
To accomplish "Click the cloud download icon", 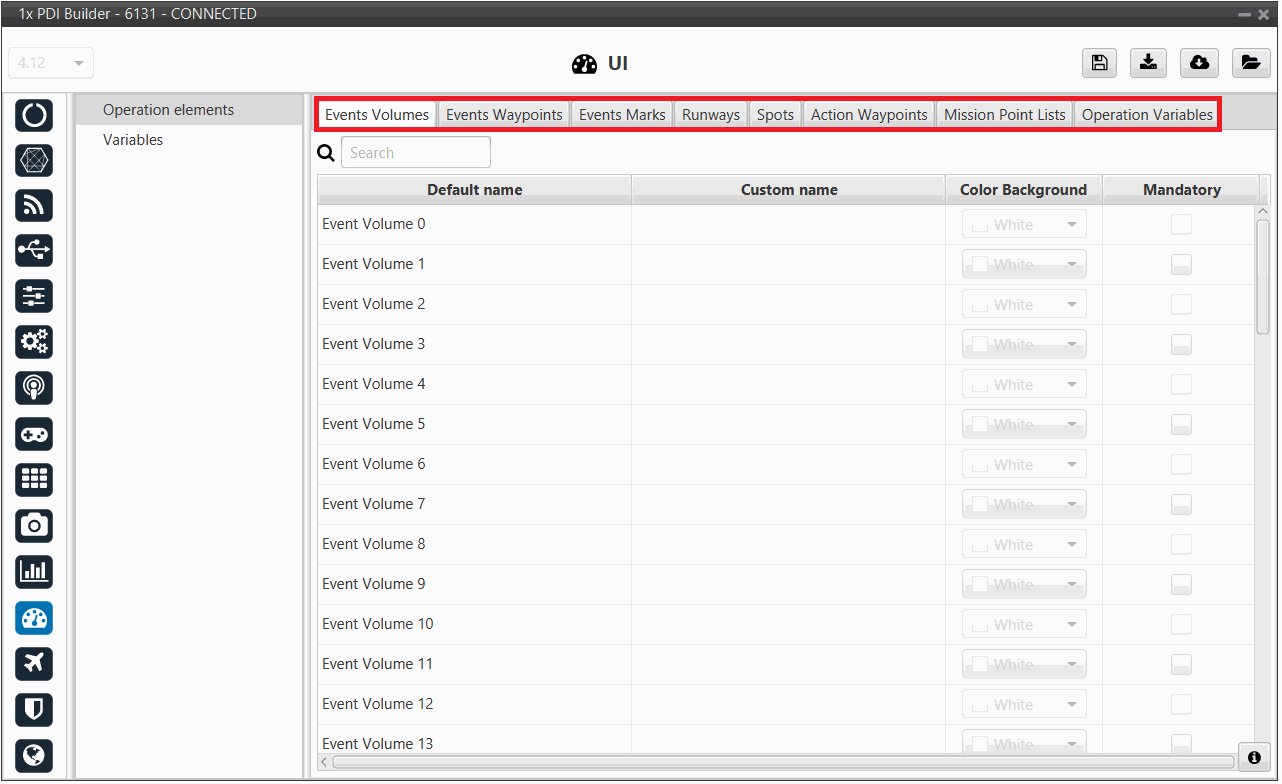I will 1199,63.
